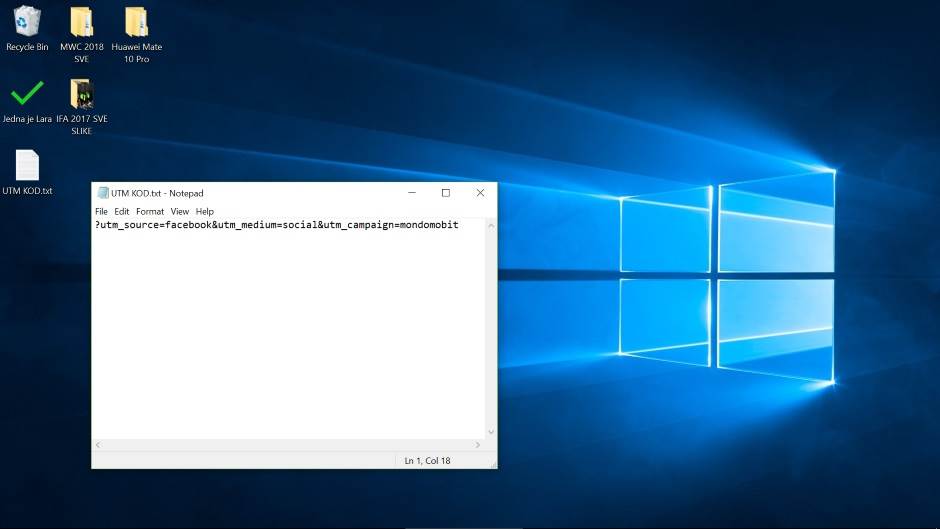Click the Jedna je Lara checkmark icon

tap(27, 94)
